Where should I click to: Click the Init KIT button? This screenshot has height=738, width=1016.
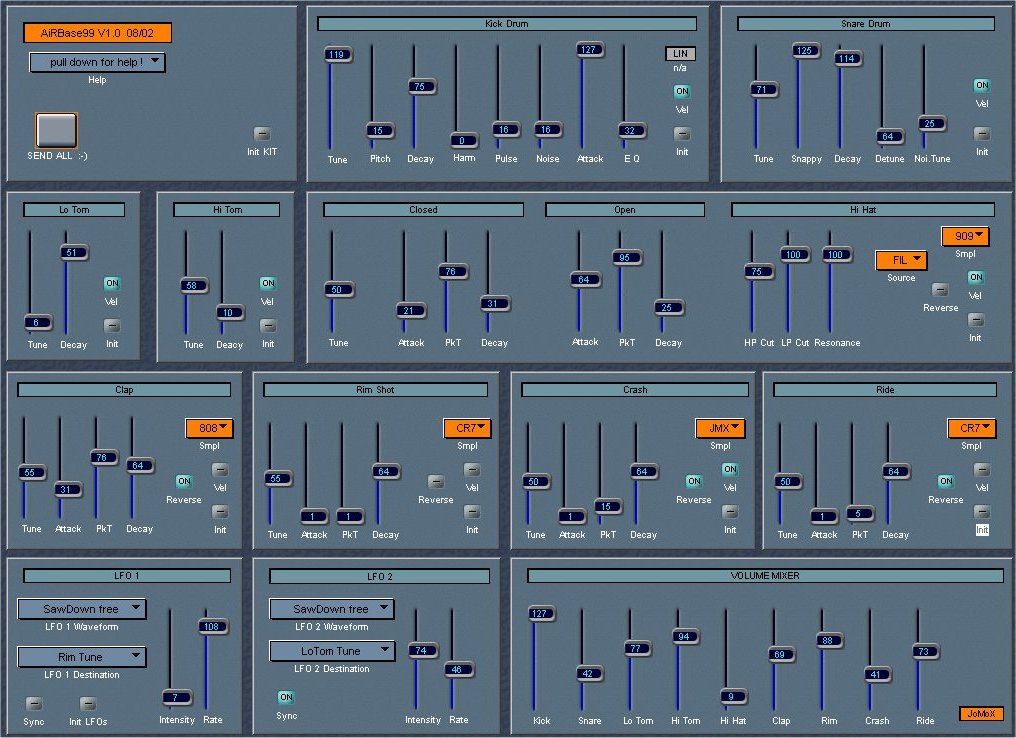click(x=263, y=133)
